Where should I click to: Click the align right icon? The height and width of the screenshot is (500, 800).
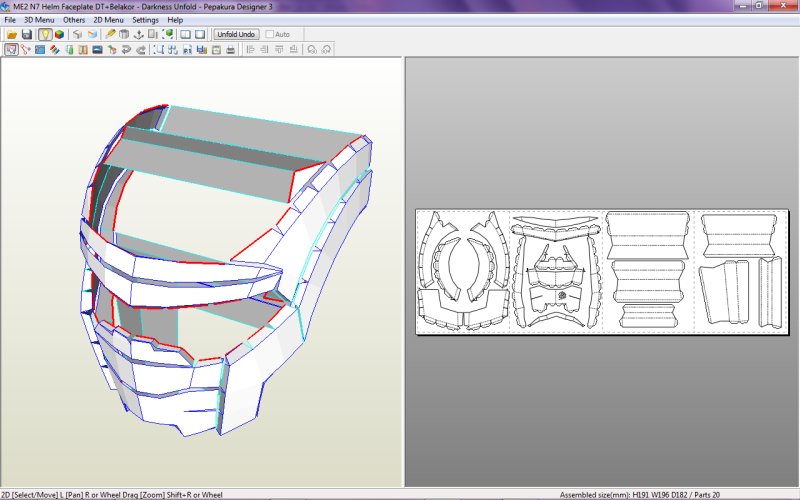[264, 49]
